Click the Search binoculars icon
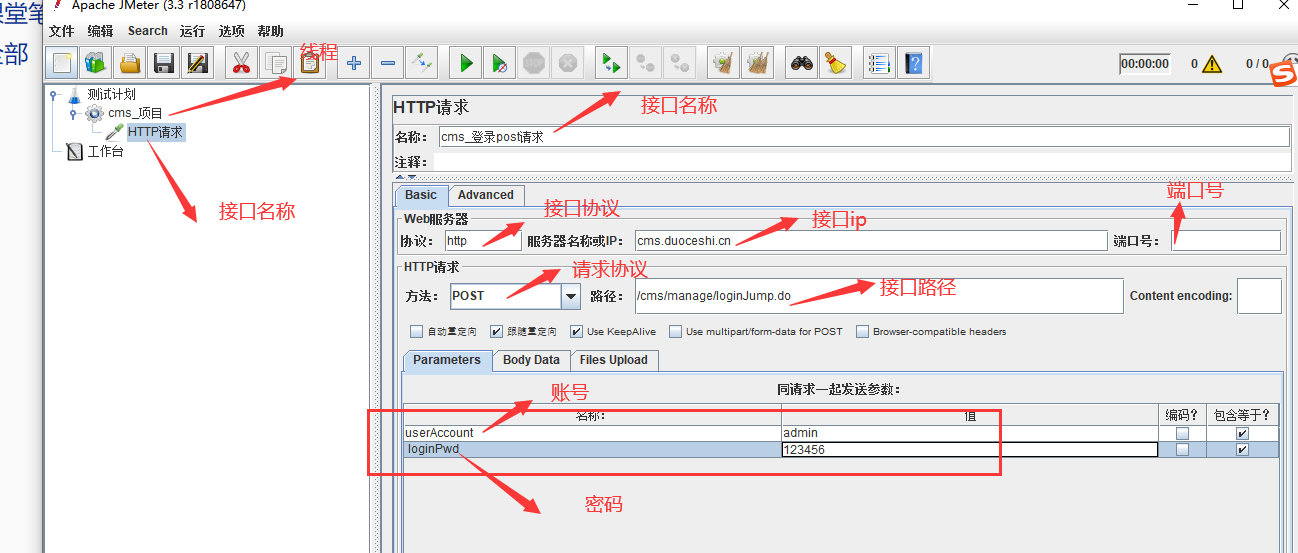The image size is (1298, 553). click(x=802, y=63)
